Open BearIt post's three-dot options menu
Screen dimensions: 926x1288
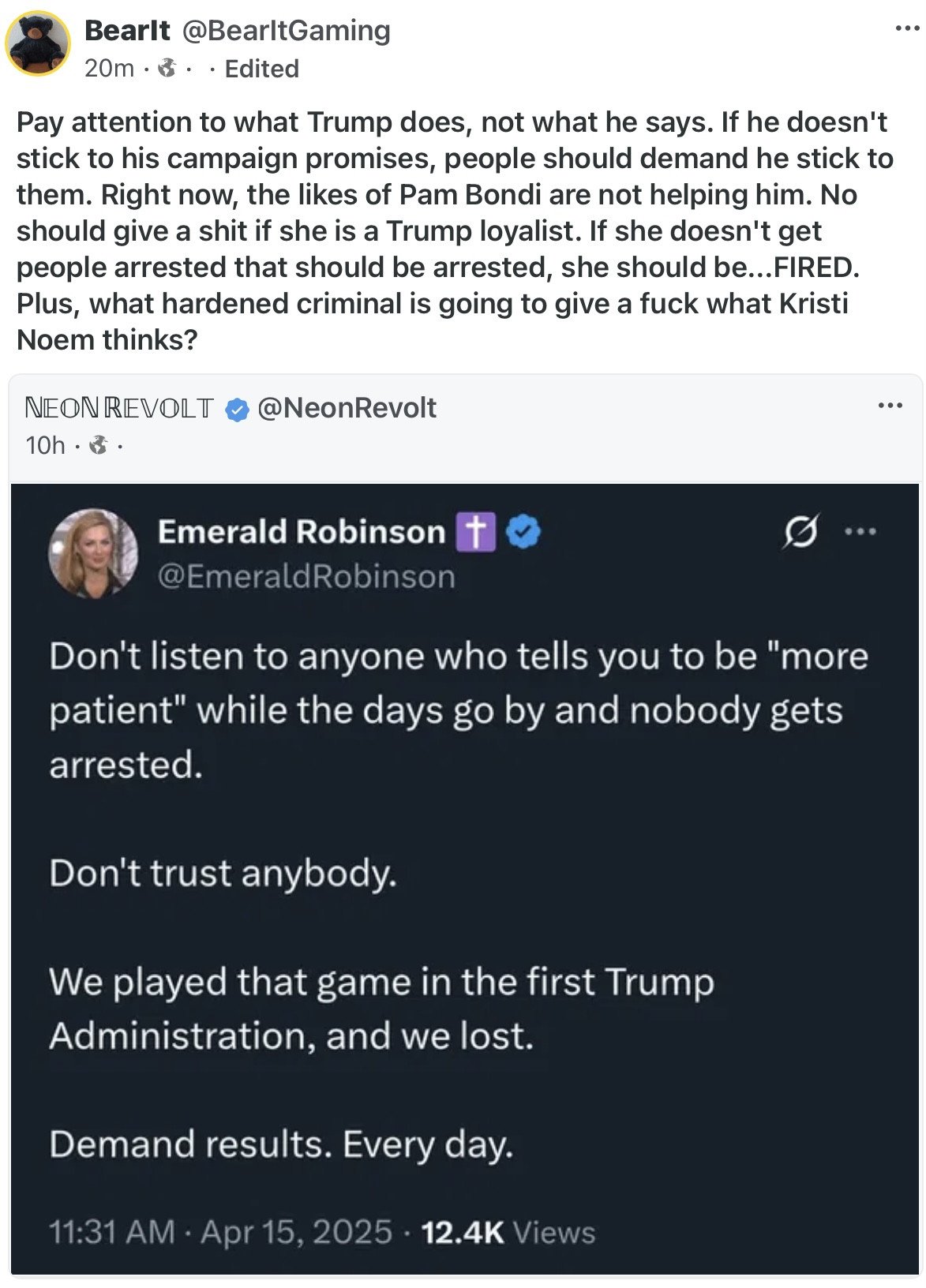(907, 29)
